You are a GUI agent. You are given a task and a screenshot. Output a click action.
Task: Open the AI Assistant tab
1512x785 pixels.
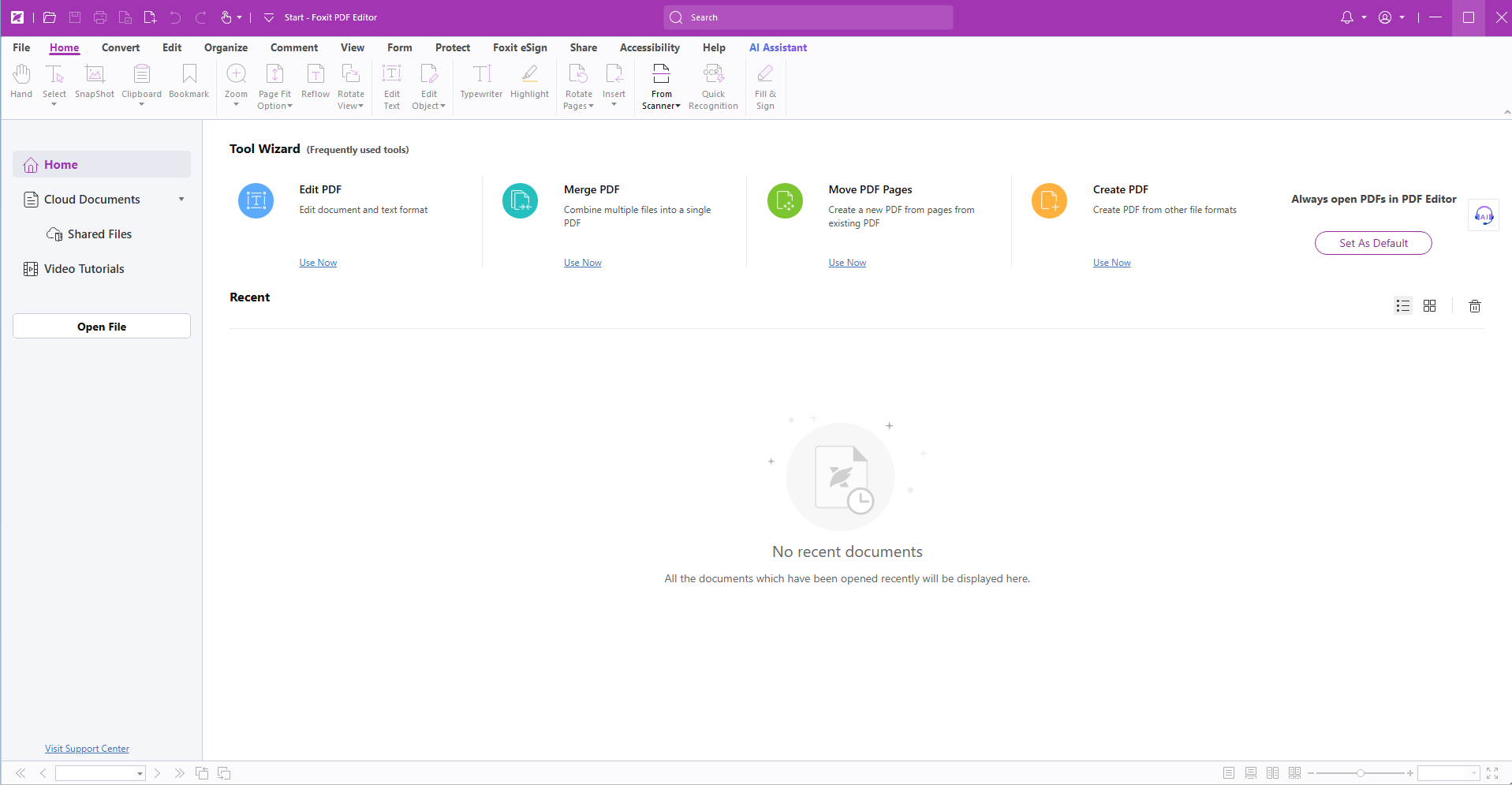point(778,47)
